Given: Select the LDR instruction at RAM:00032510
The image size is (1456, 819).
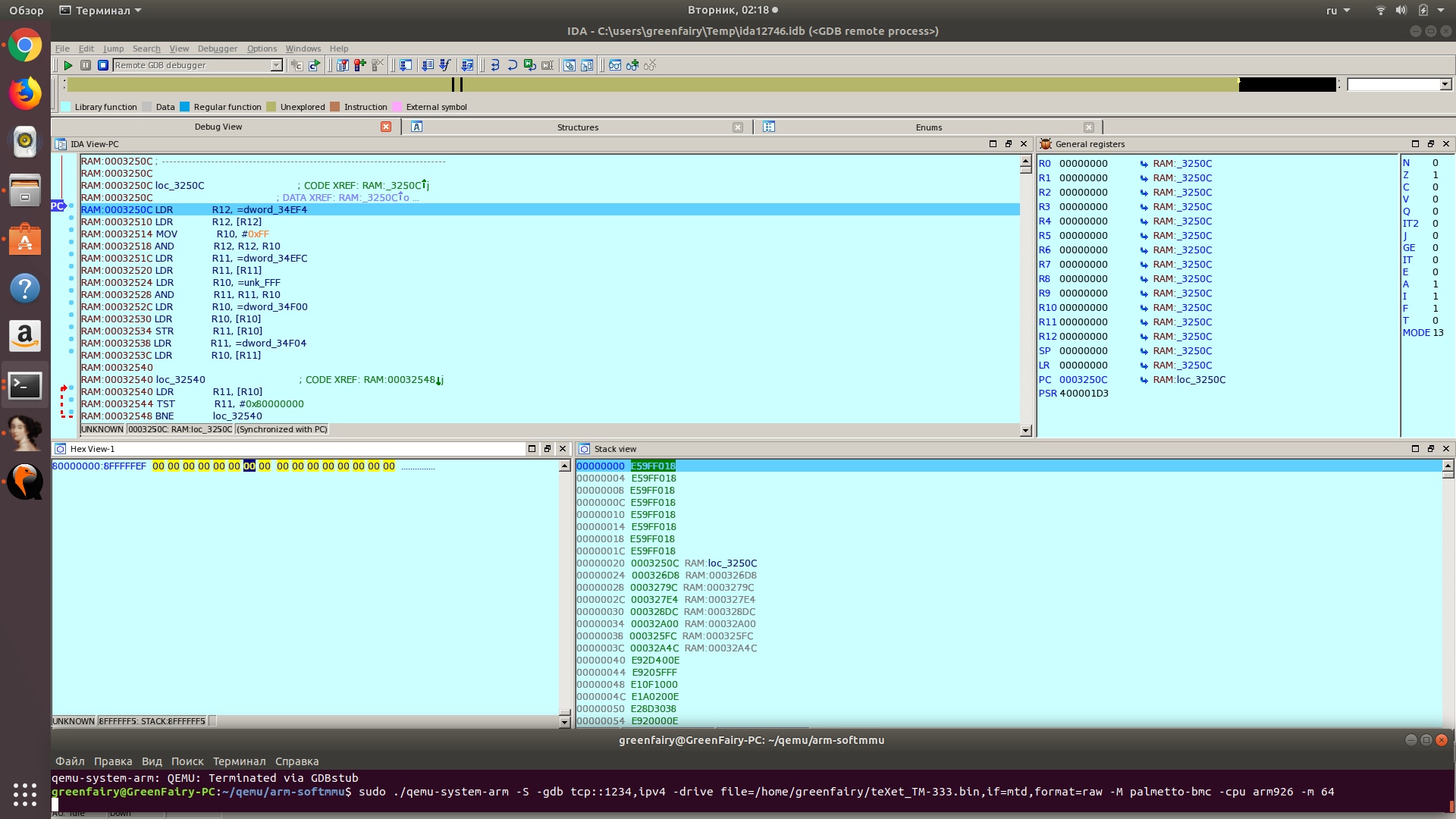Looking at the screenshot, I should [x=164, y=222].
